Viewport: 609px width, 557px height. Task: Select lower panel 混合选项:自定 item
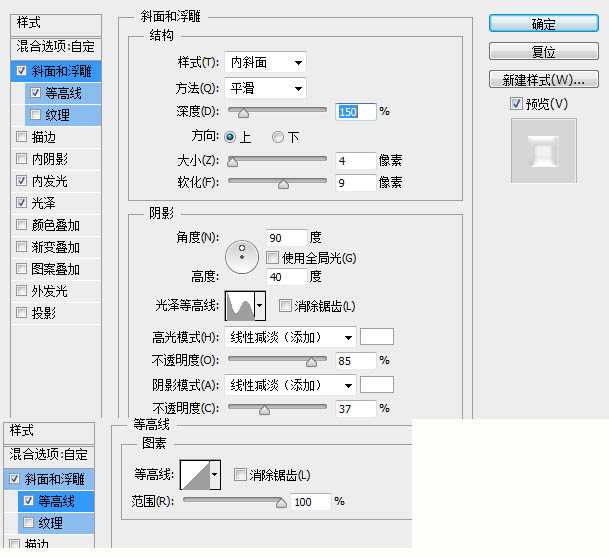[x=49, y=454]
